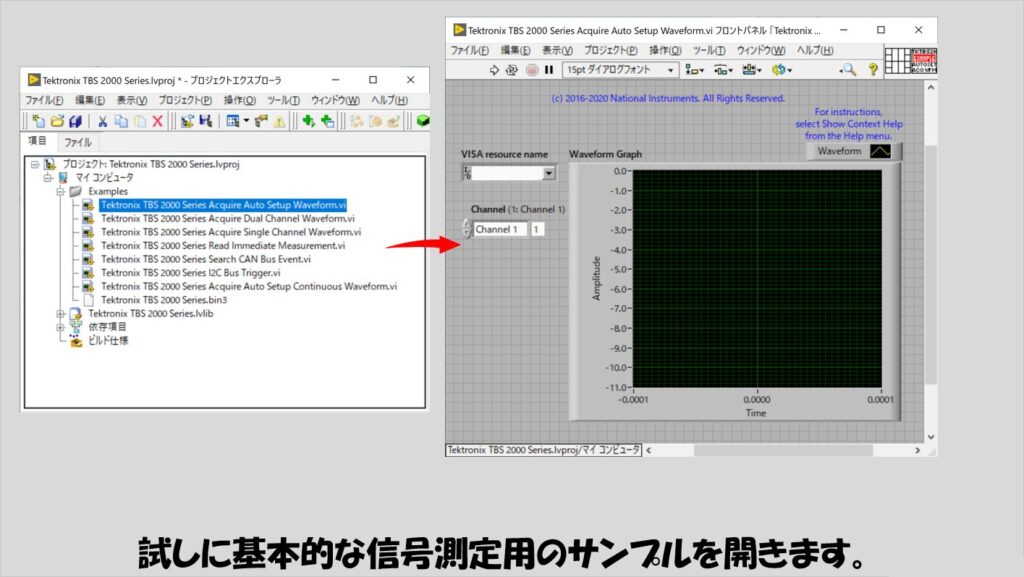
Task: Click the warning triangle icon in Project Explorer
Action: point(280,121)
